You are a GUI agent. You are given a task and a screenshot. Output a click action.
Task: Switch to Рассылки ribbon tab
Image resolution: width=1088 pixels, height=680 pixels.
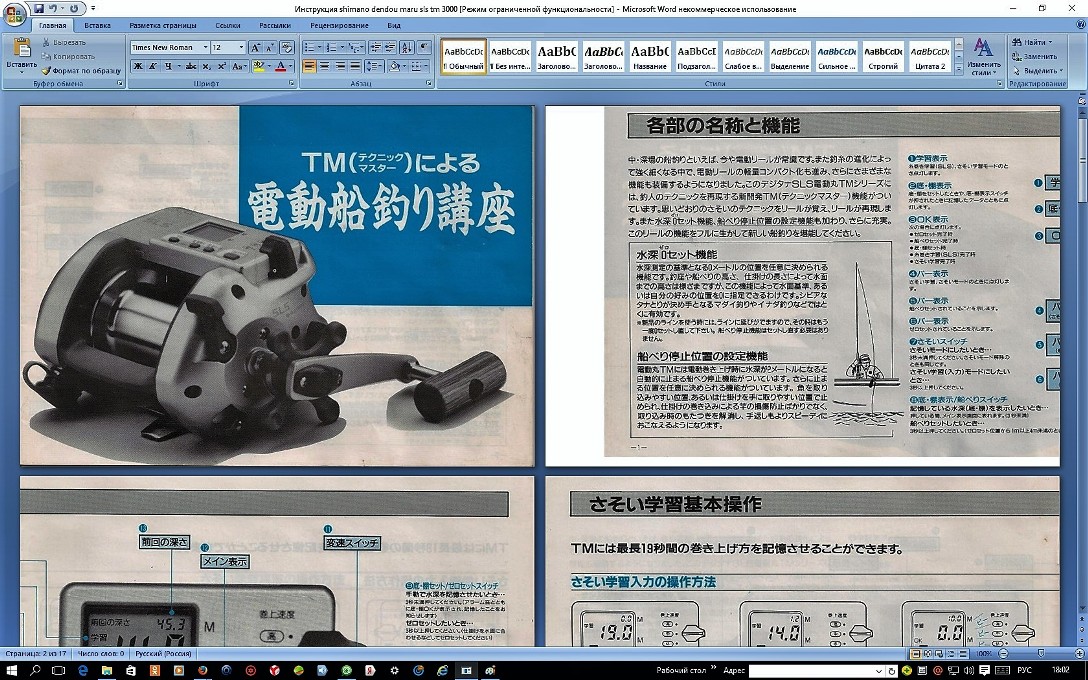(x=275, y=26)
